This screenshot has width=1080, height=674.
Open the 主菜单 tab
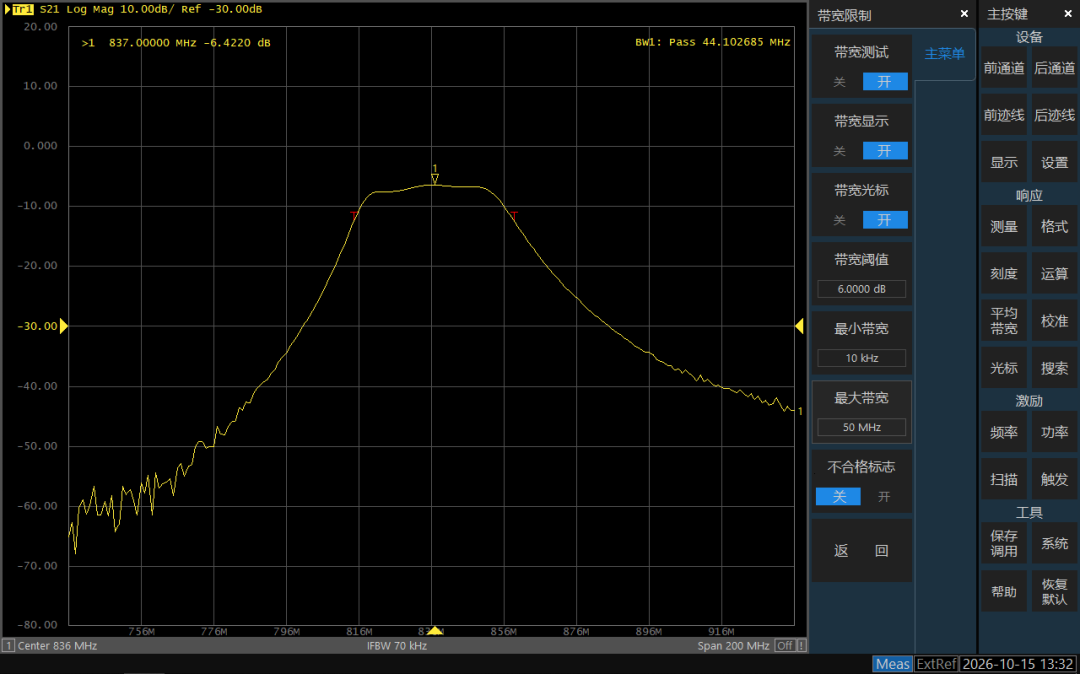coord(944,54)
